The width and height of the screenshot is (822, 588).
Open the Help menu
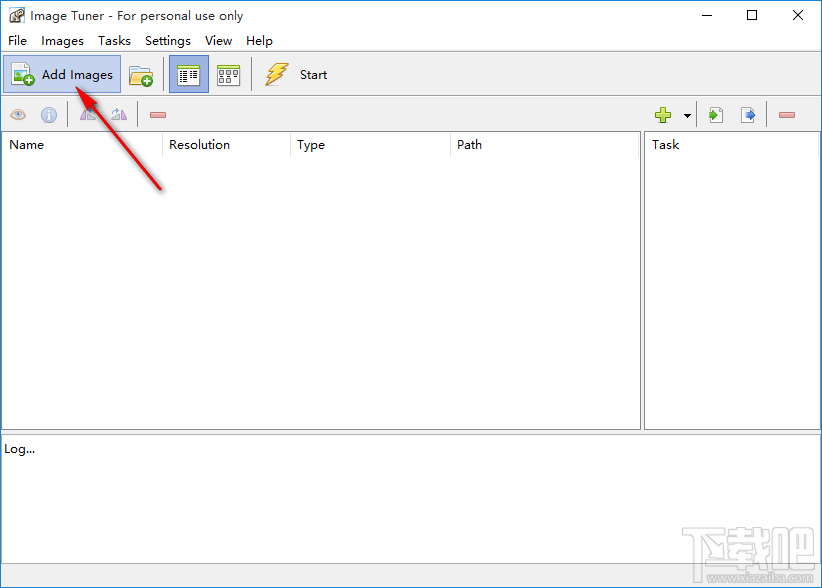click(x=259, y=41)
